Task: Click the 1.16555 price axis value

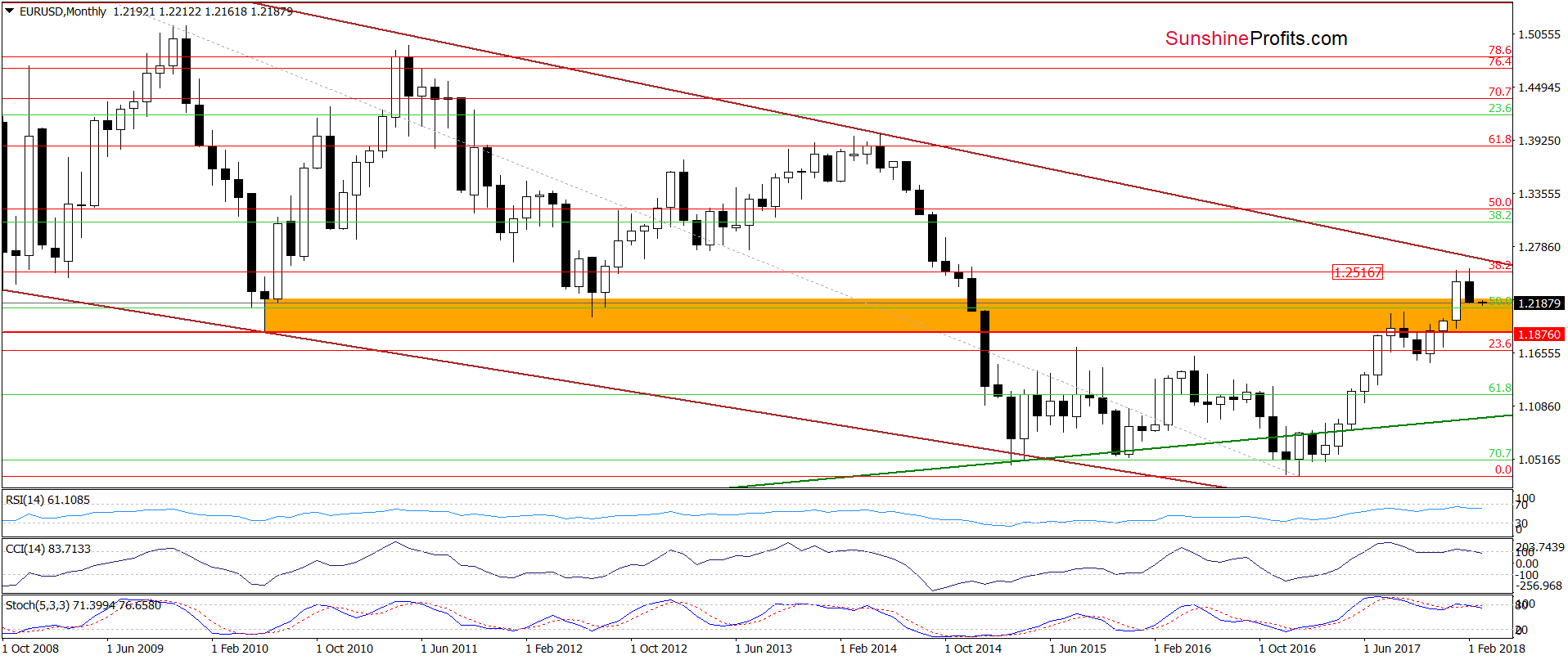Action: [x=1539, y=353]
